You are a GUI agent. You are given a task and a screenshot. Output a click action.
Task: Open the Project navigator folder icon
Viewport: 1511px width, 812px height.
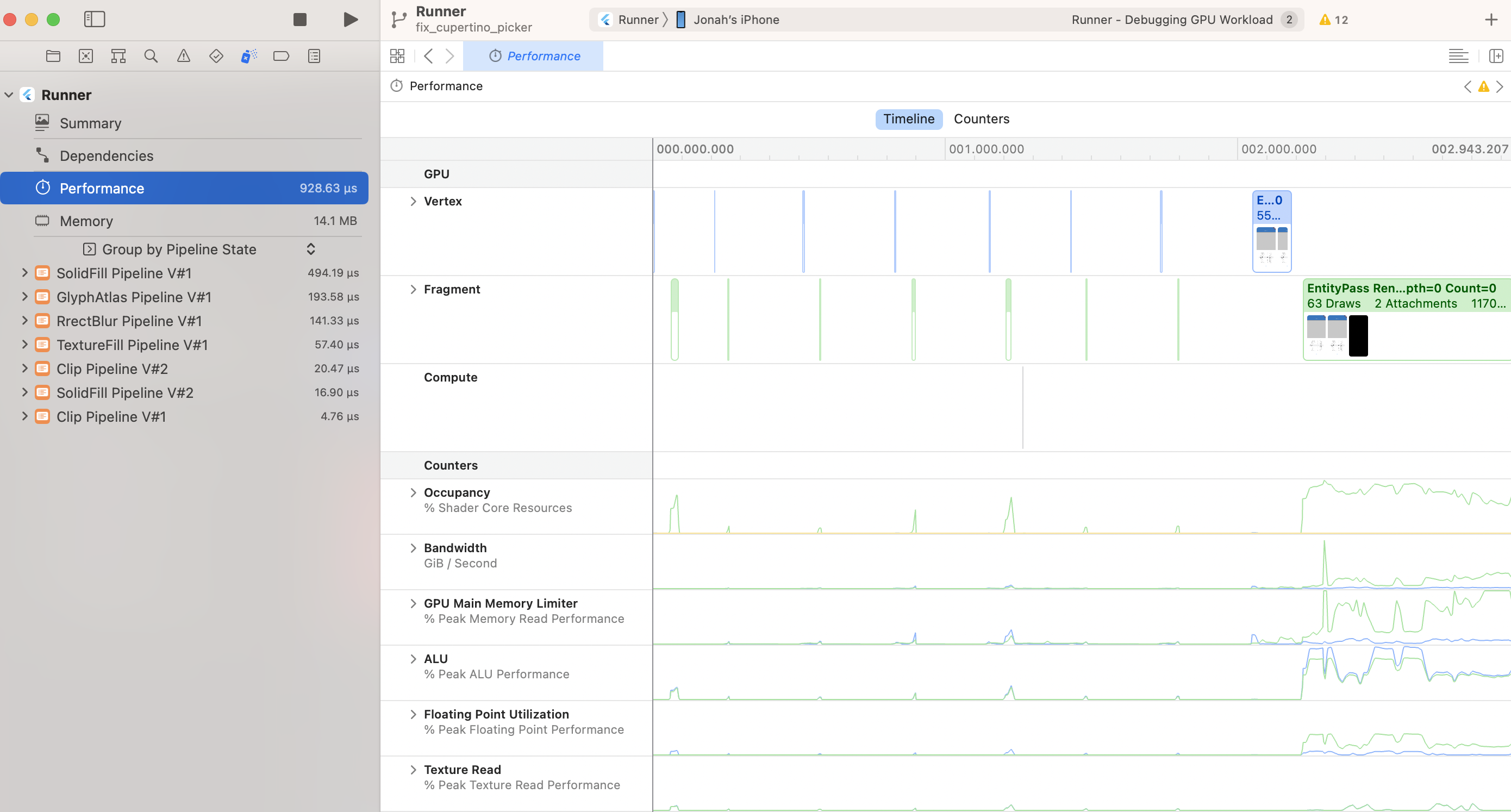coord(53,57)
